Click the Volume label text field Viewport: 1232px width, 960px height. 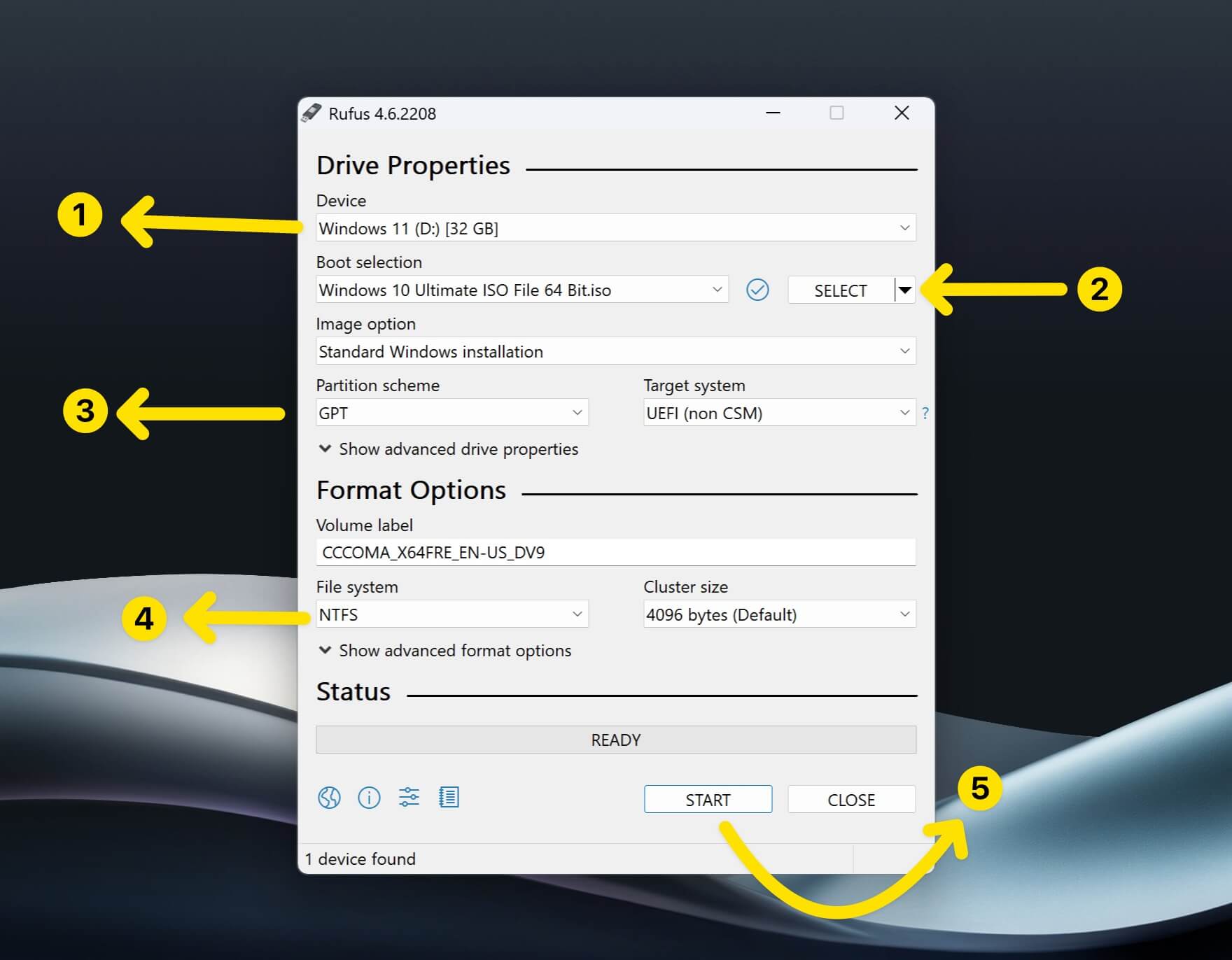616,553
